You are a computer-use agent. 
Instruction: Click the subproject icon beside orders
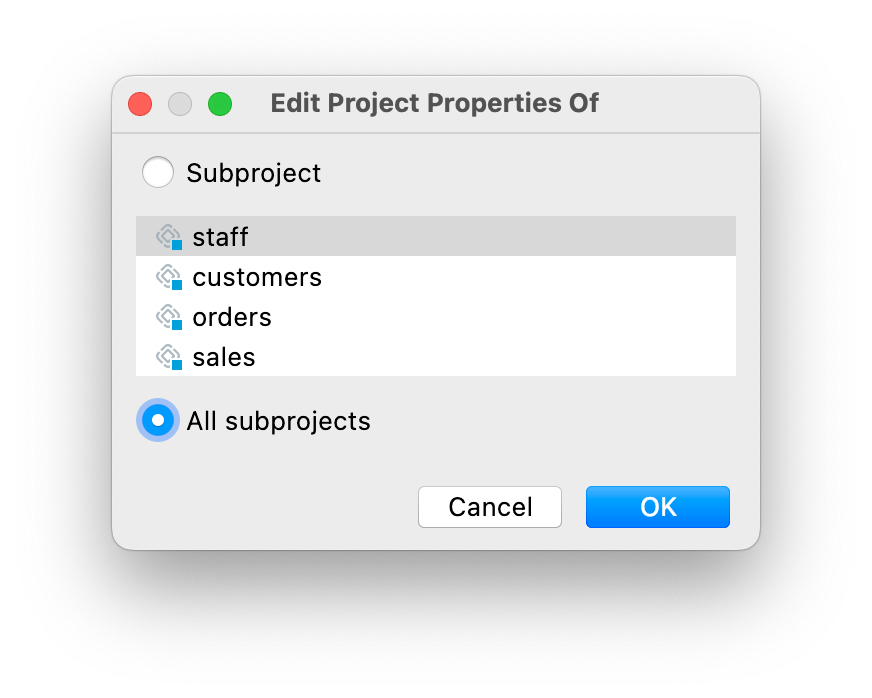click(x=169, y=317)
